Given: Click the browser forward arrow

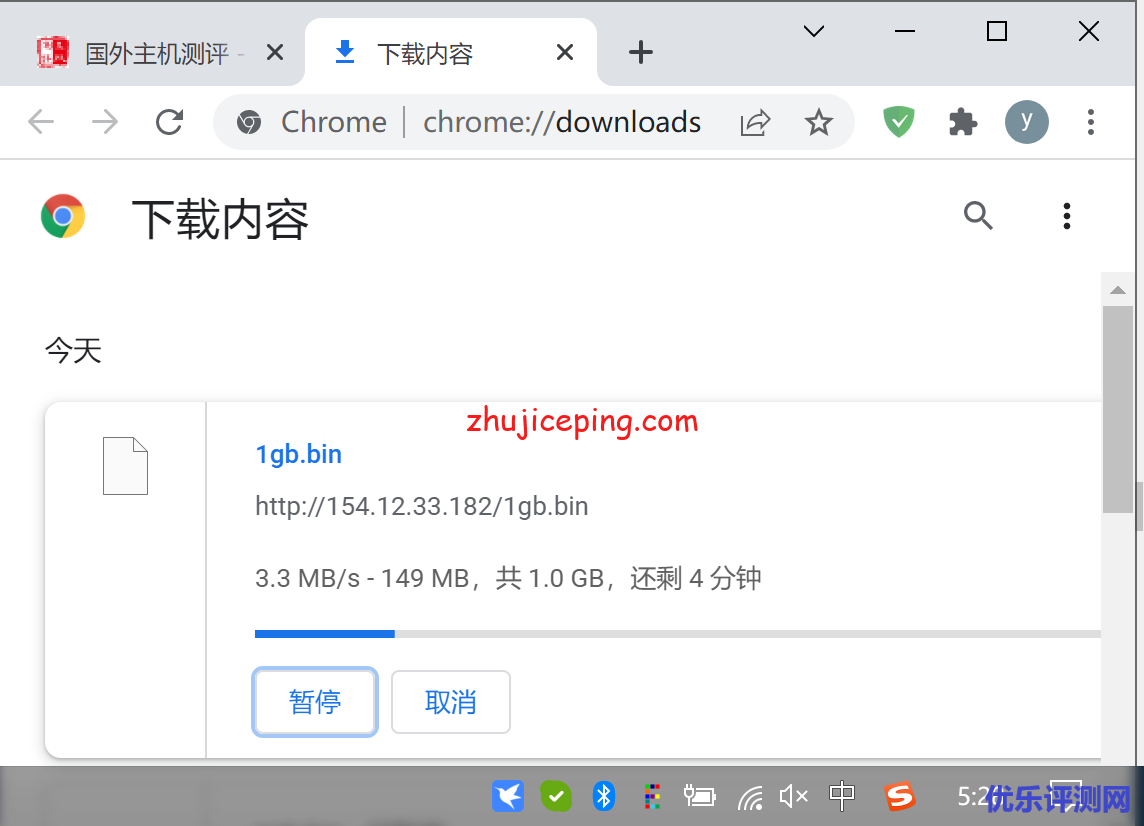Looking at the screenshot, I should pos(105,122).
